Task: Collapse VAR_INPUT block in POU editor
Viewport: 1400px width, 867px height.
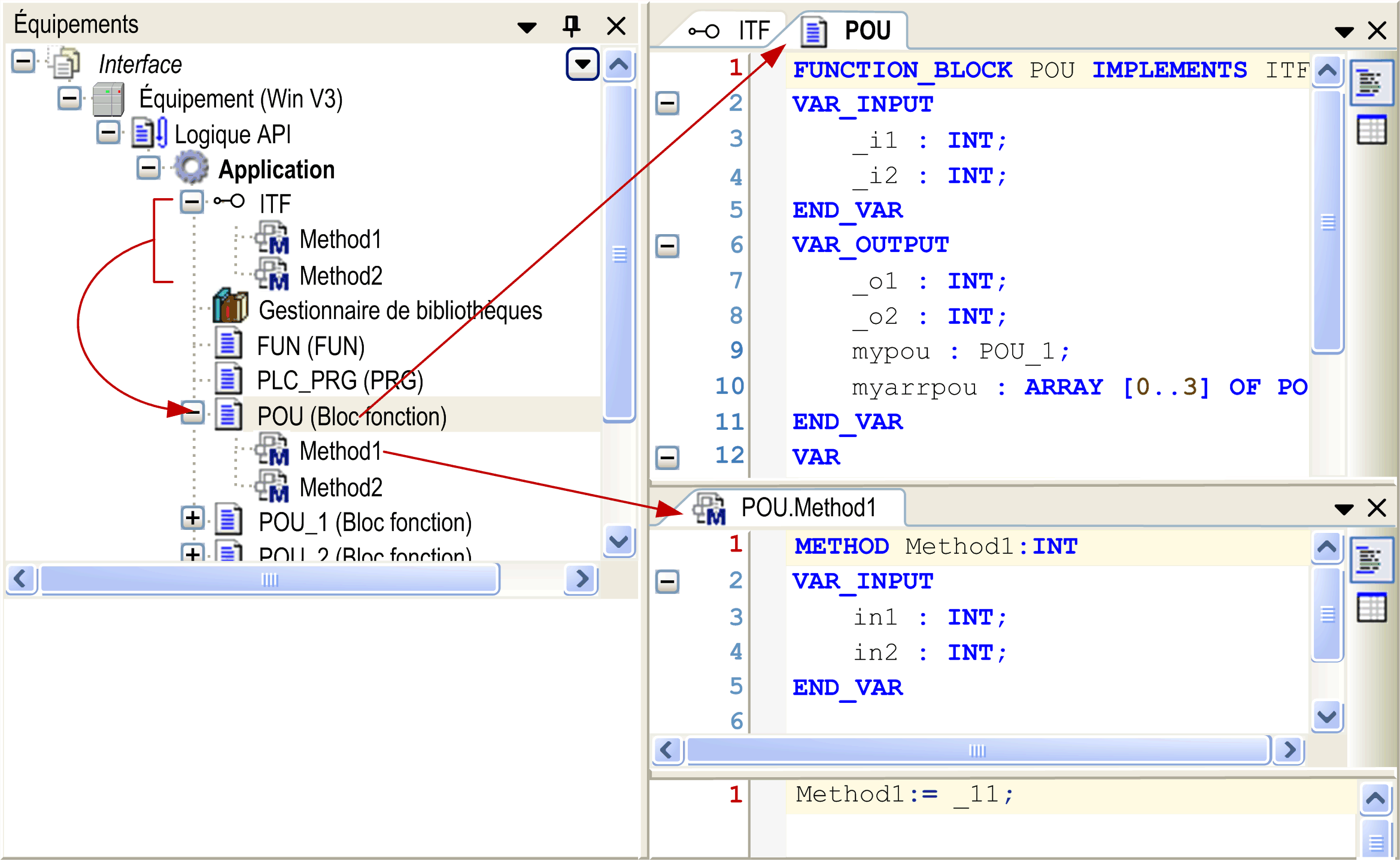Action: point(667,104)
